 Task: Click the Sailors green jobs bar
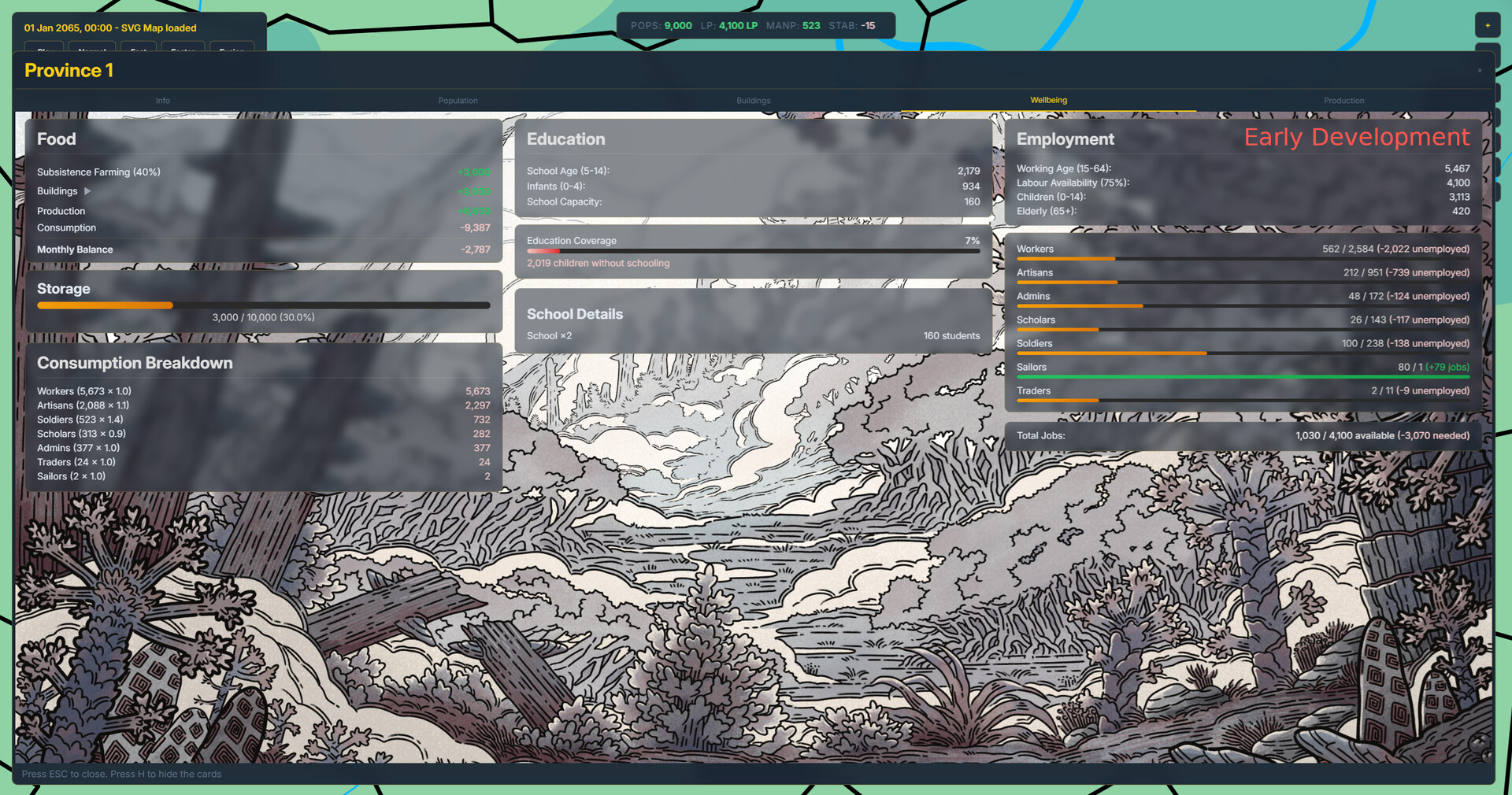tap(1243, 377)
